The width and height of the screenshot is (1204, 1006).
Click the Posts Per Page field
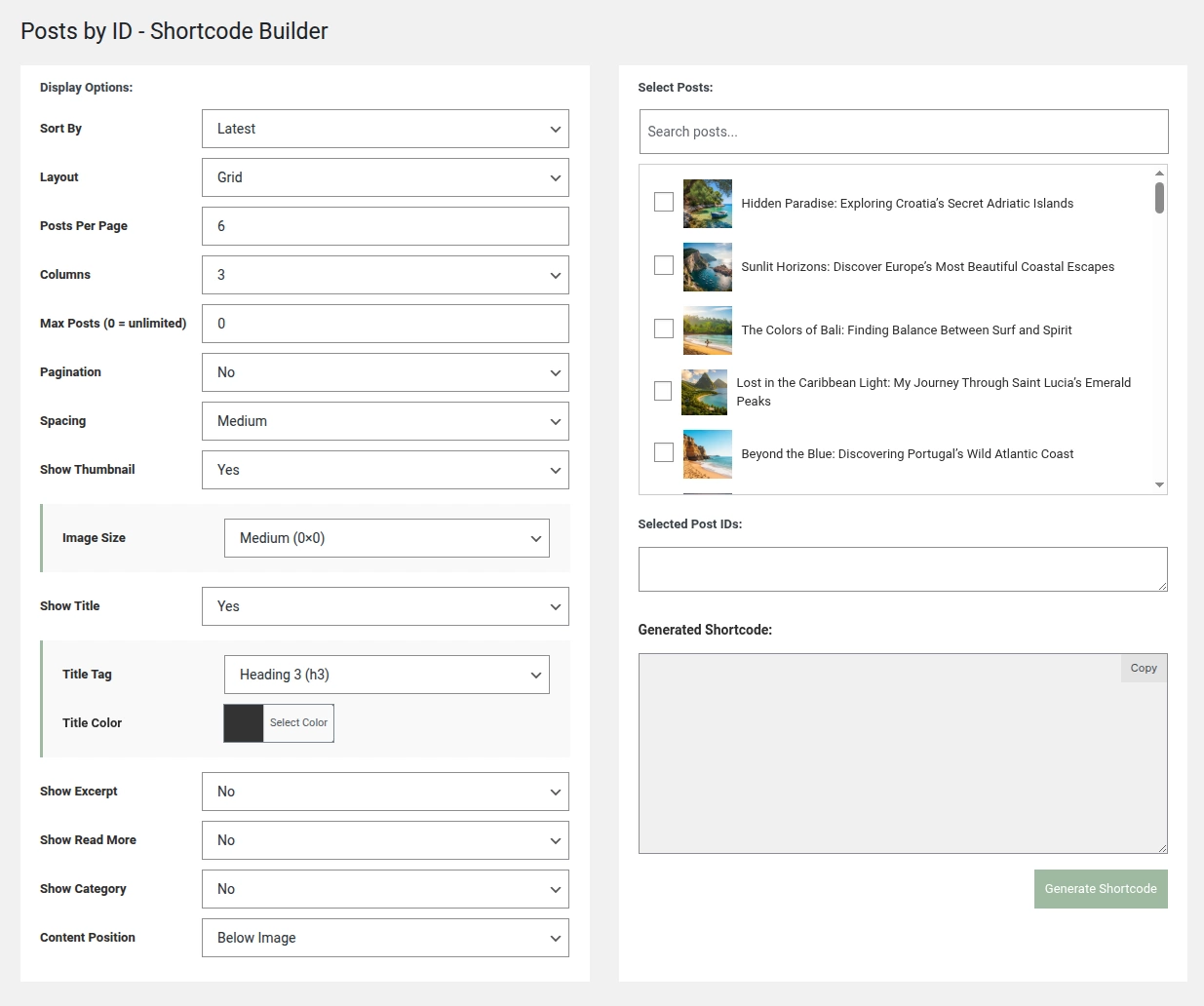pyautogui.click(x=385, y=226)
